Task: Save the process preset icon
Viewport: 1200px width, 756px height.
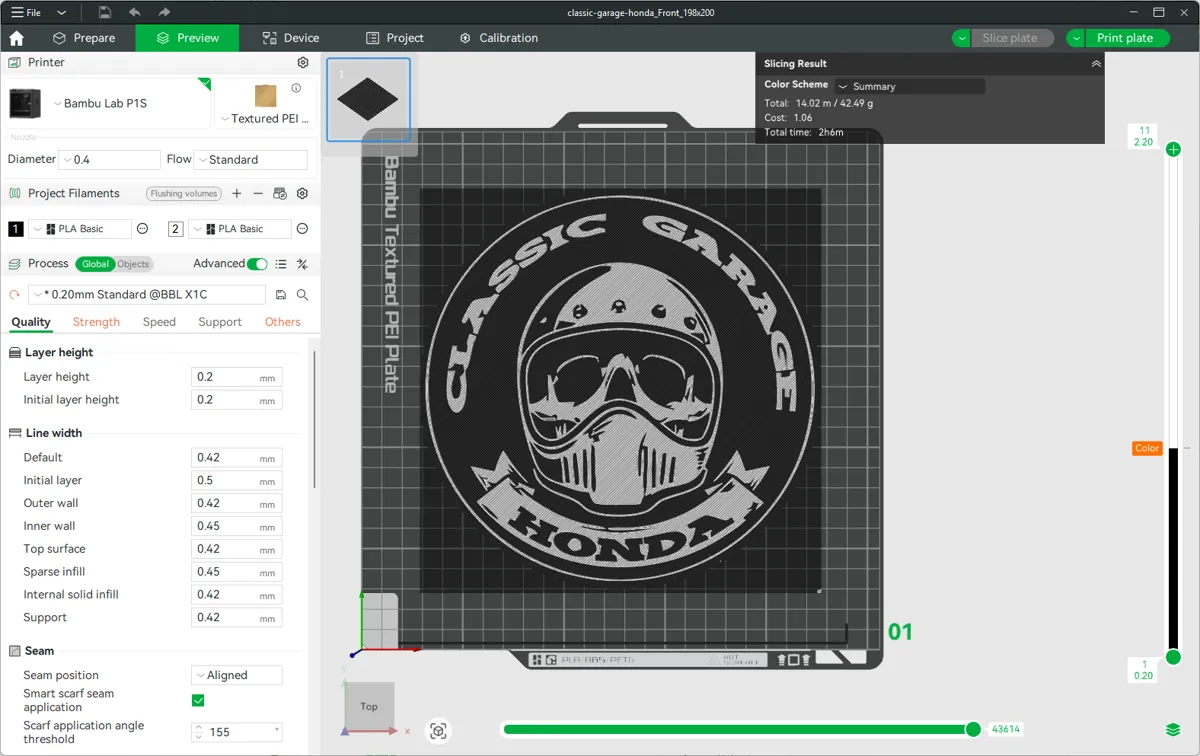Action: [x=281, y=295]
